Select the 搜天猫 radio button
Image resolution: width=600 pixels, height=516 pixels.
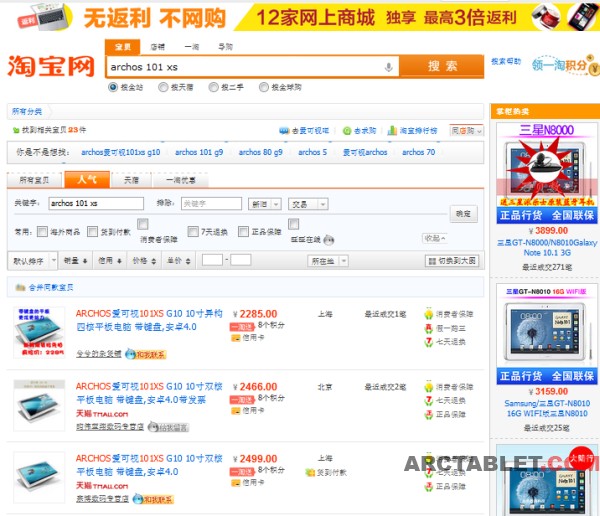163,87
